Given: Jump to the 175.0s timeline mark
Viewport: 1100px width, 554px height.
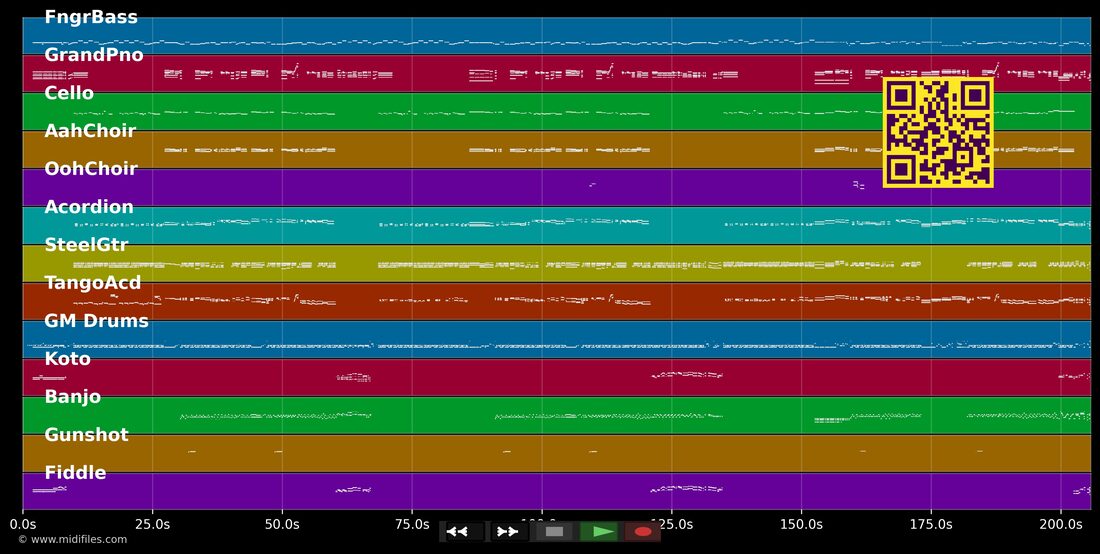Looking at the screenshot, I should (x=931, y=524).
